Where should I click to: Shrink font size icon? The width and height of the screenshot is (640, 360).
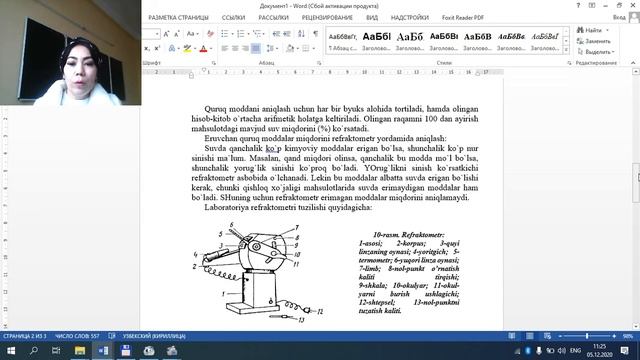coord(177,34)
